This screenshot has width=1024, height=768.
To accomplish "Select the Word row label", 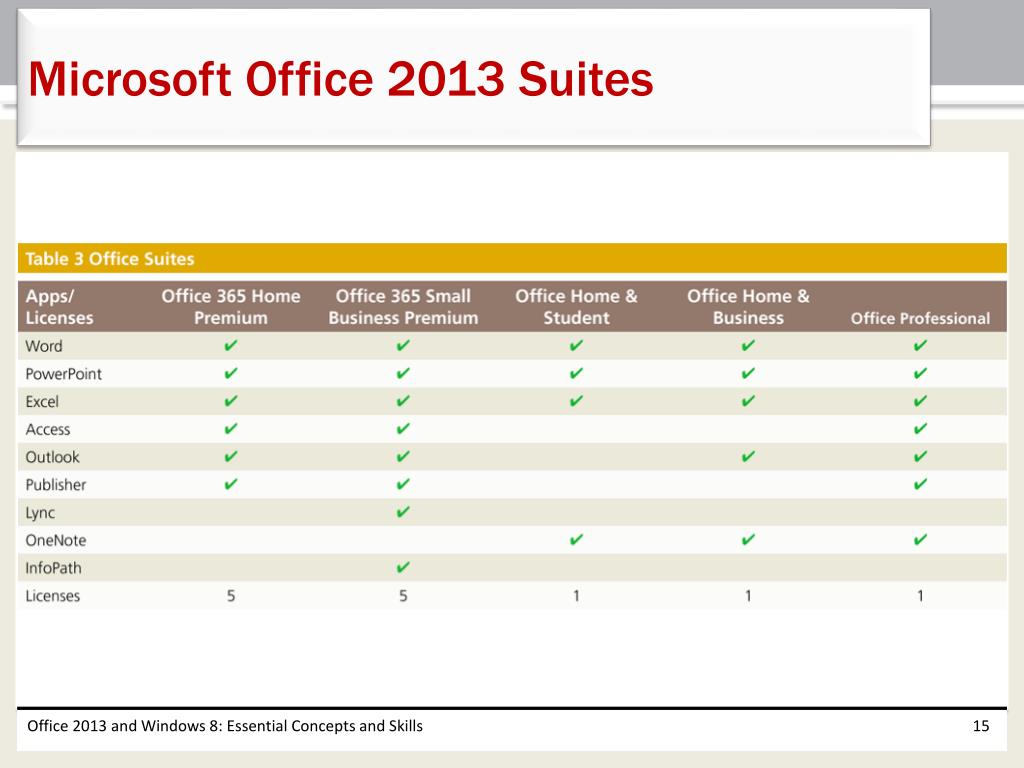I will point(44,346).
